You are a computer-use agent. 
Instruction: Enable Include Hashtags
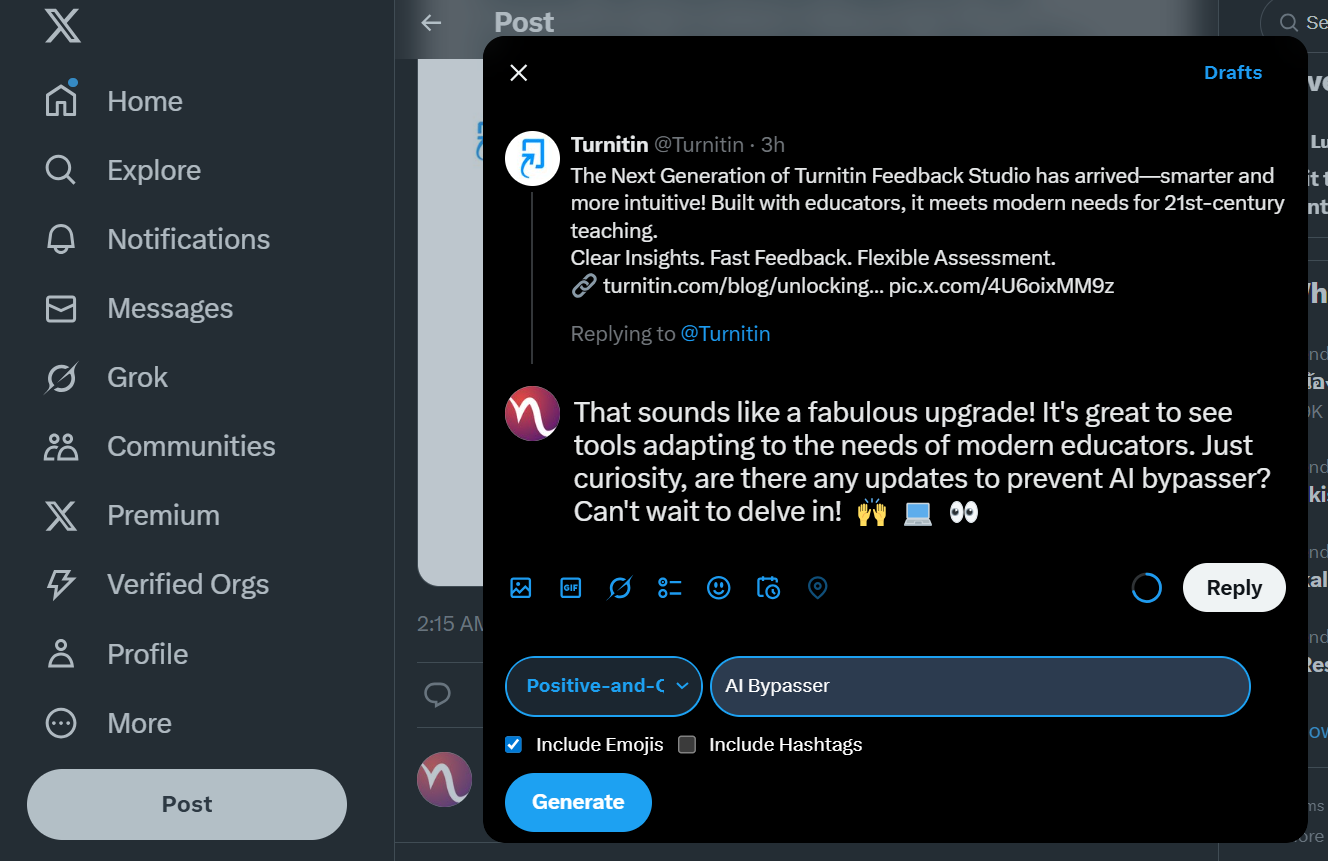(x=687, y=744)
